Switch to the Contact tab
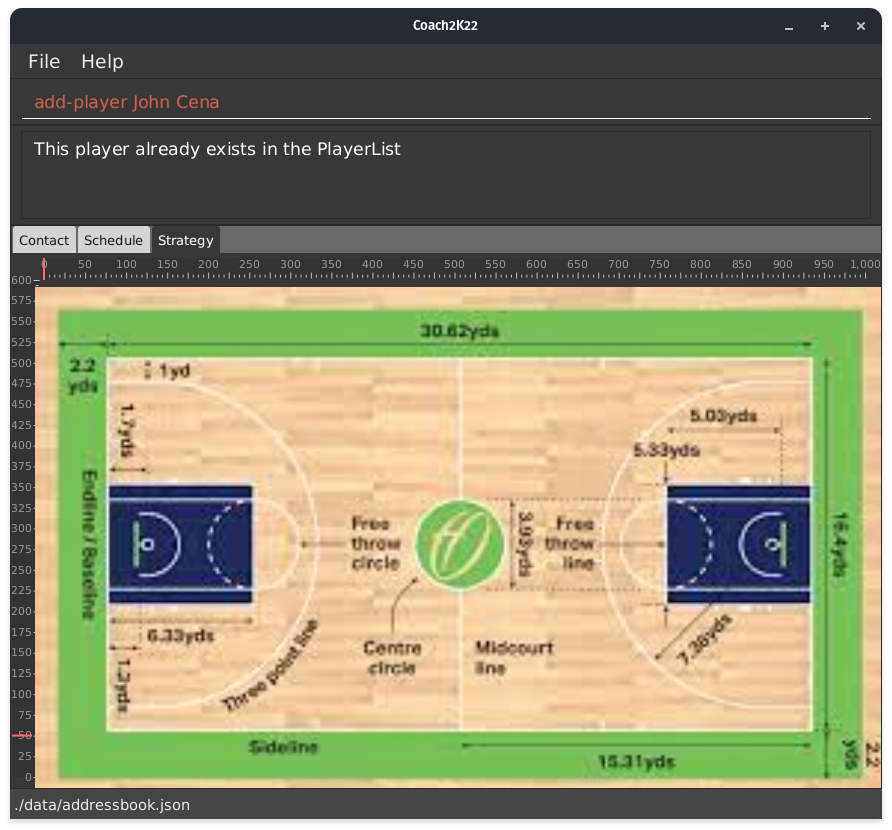The height and width of the screenshot is (830, 892). coord(44,240)
